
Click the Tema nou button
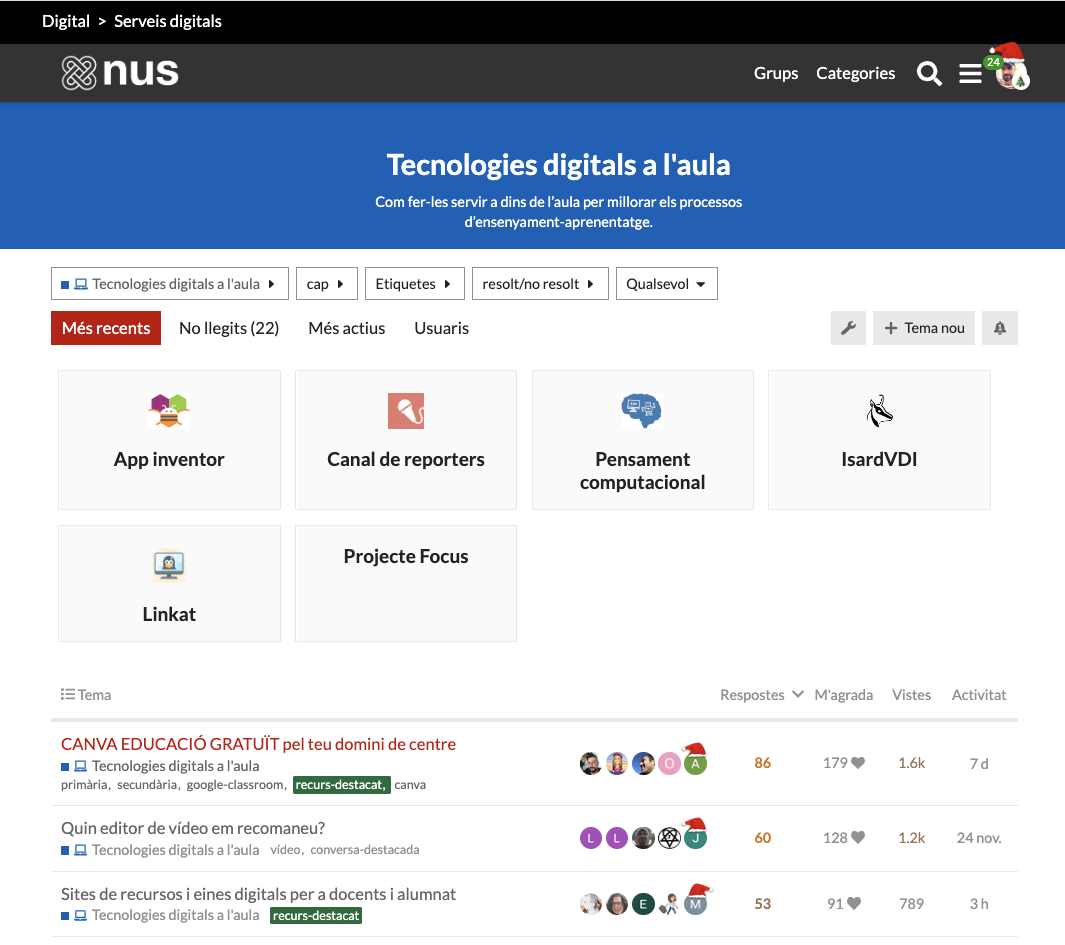(x=924, y=328)
